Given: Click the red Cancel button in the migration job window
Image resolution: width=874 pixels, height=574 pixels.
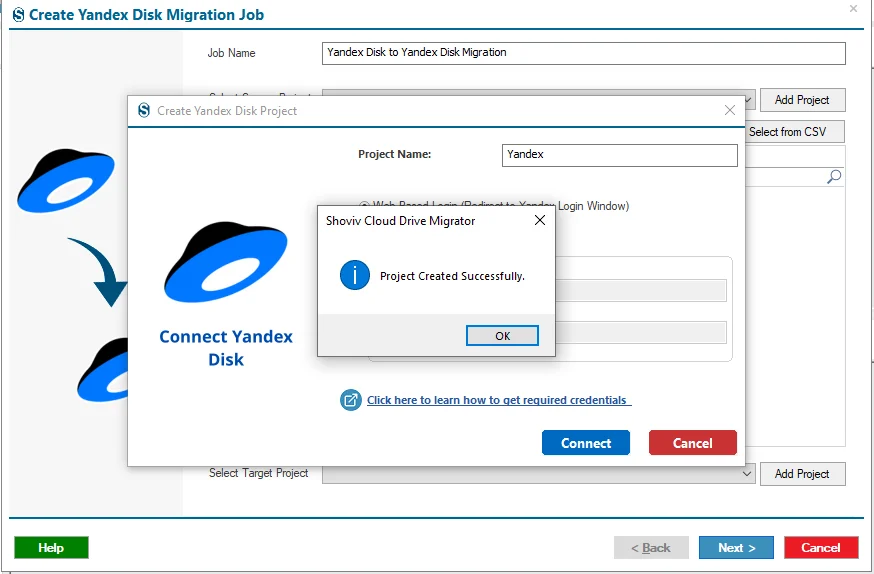Looking at the screenshot, I should (821, 547).
